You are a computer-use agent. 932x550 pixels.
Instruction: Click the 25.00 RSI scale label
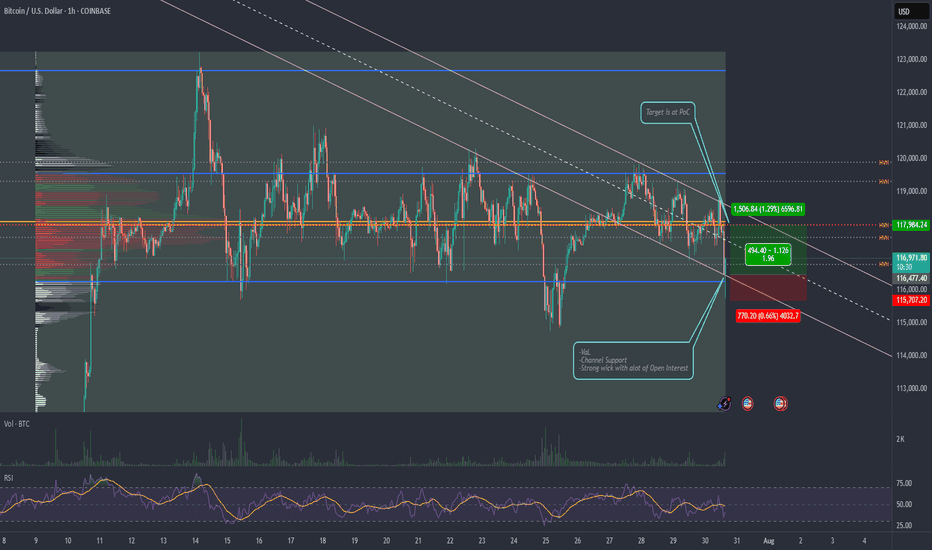click(x=904, y=525)
